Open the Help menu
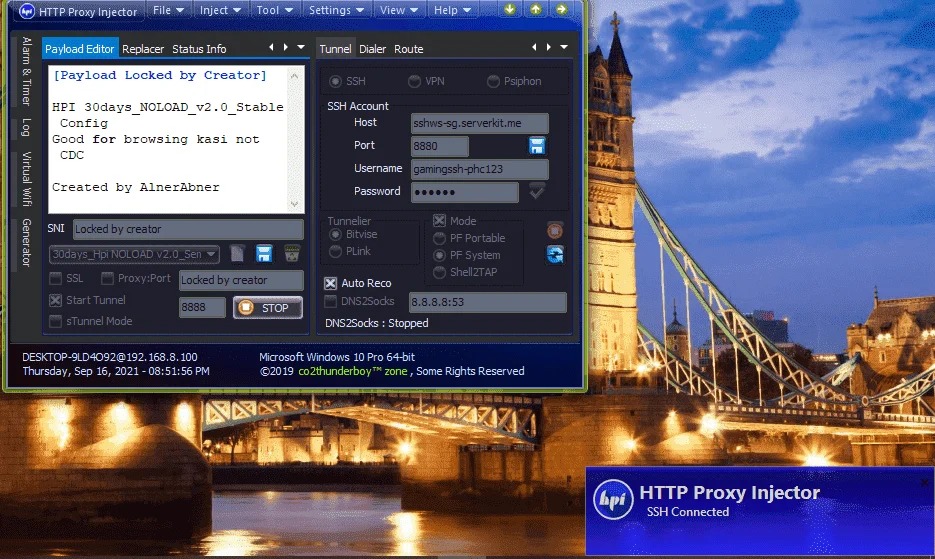Viewport: 935px width, 559px height. (452, 10)
